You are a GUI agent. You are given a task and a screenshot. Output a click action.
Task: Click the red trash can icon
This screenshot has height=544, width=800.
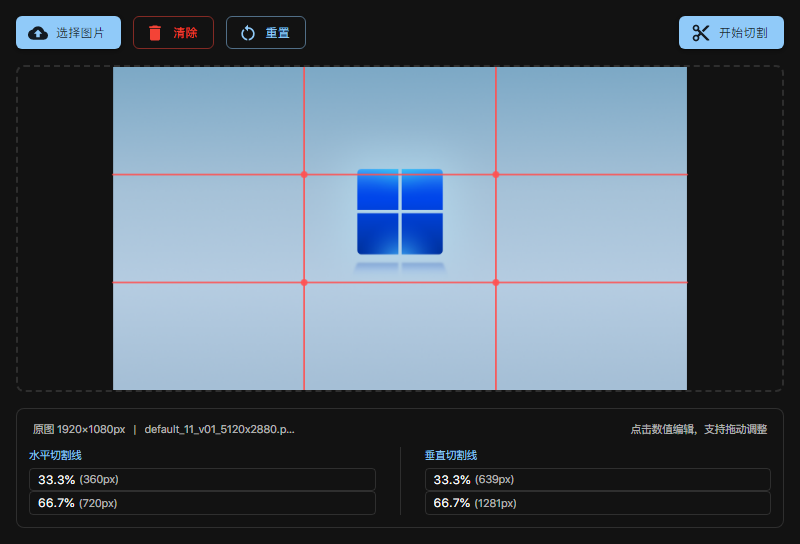pyautogui.click(x=155, y=33)
